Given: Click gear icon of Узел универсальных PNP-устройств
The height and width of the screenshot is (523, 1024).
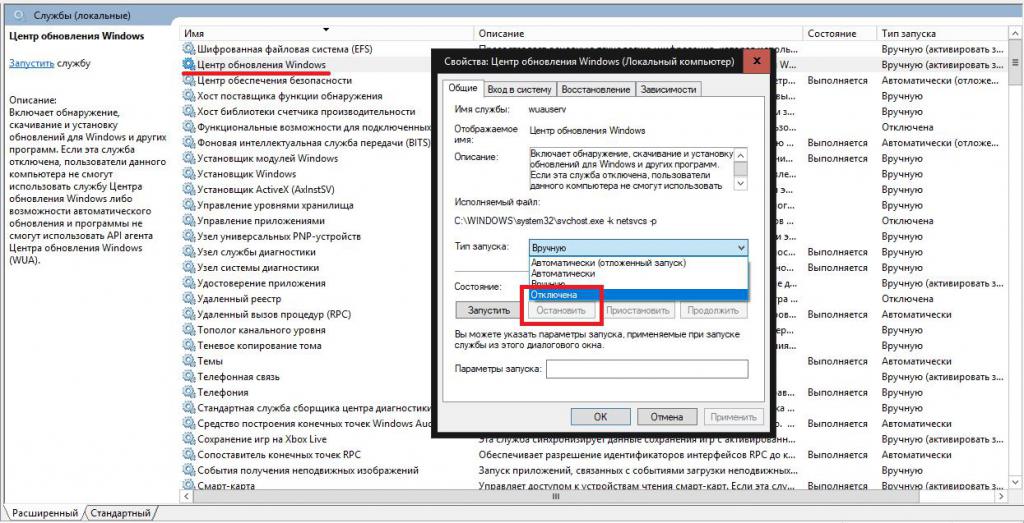Looking at the screenshot, I should 189,236.
